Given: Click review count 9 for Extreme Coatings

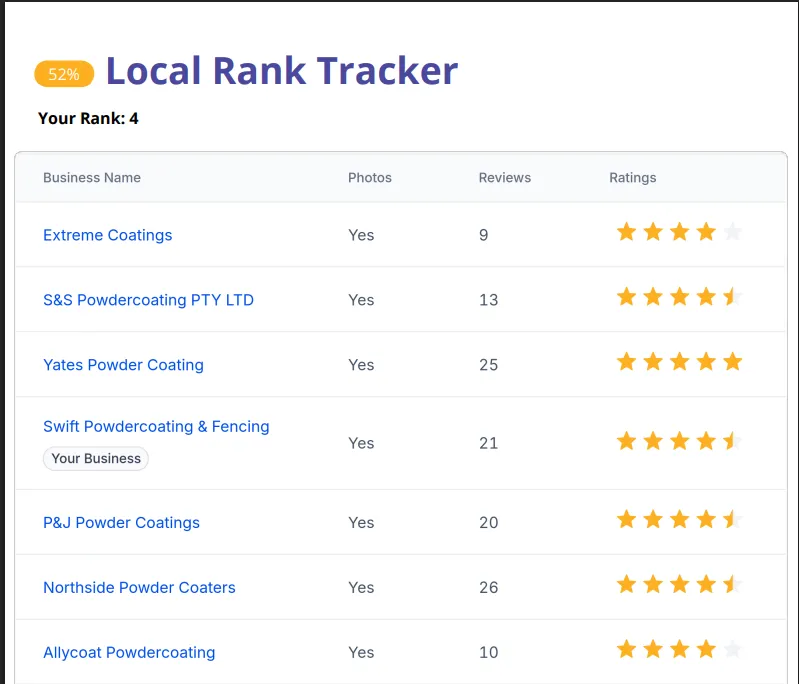Looking at the screenshot, I should (x=484, y=235).
